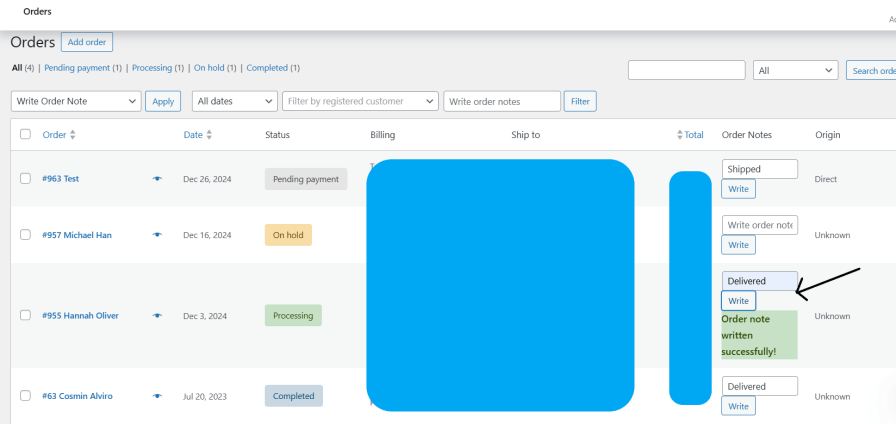Screen dimensions: 896x424
Task: Click the Completed status badge
Action: click(x=294, y=396)
